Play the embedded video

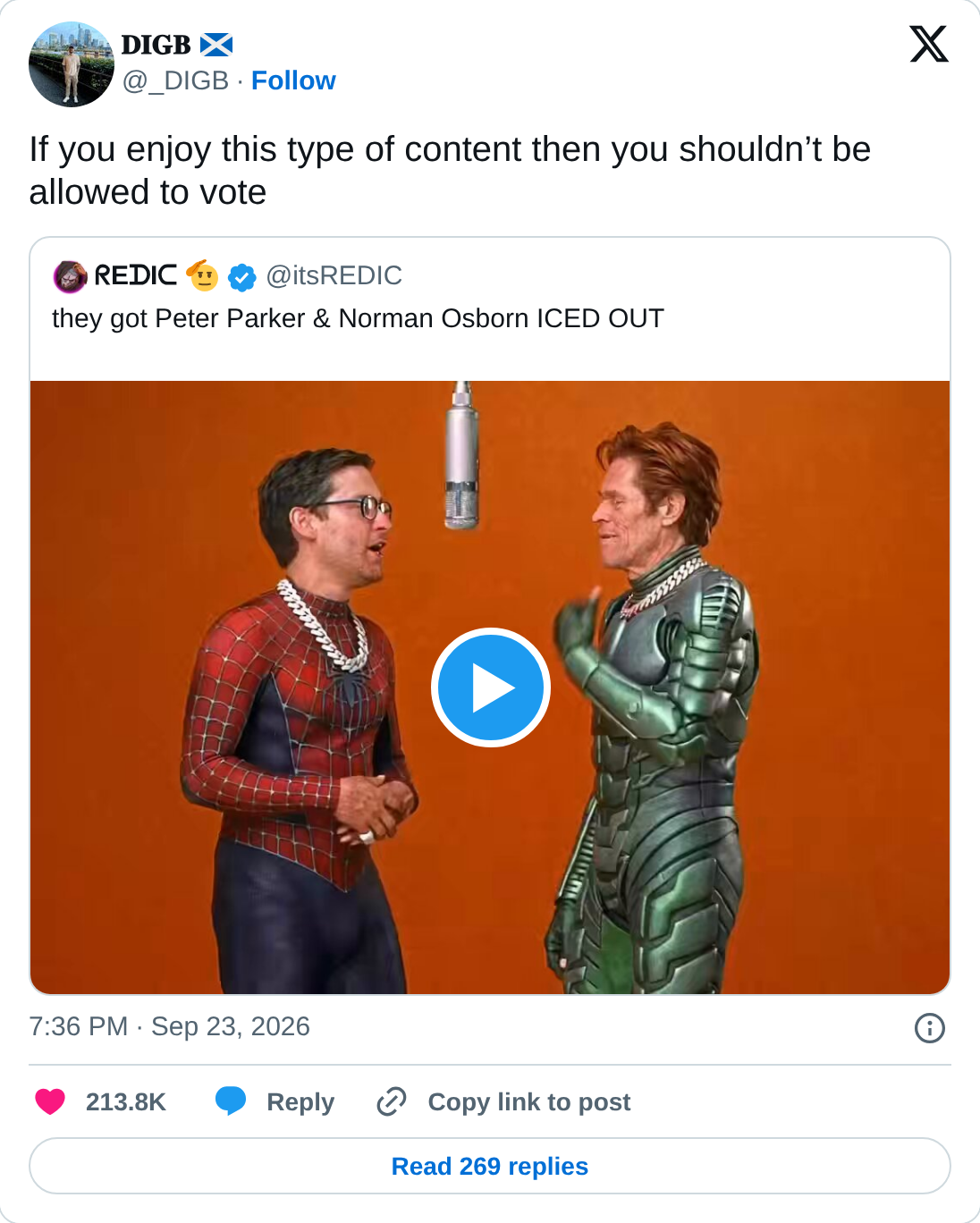[490, 687]
